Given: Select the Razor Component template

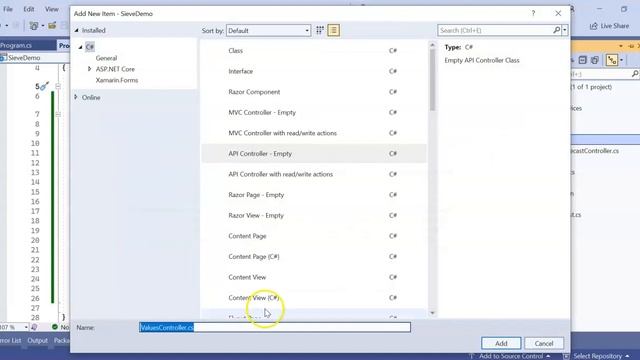Looking at the screenshot, I should (314, 92).
